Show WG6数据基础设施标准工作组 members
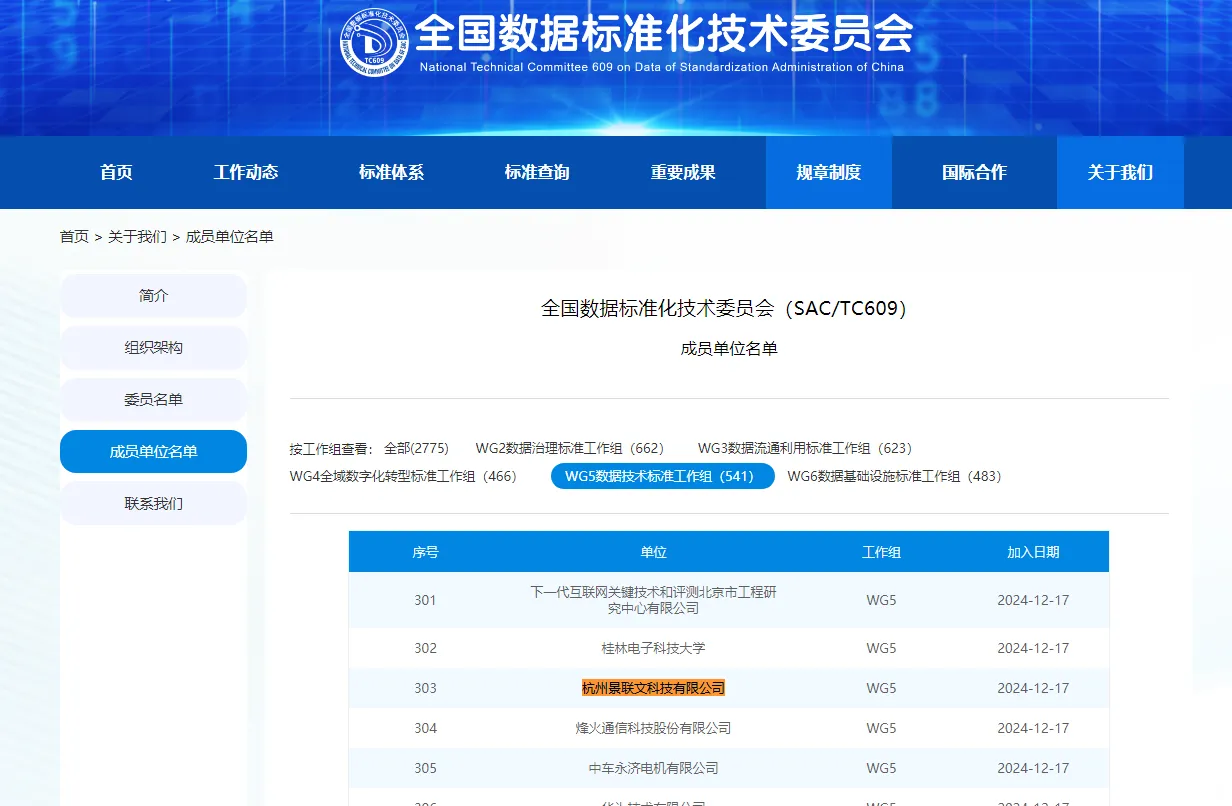The image size is (1232, 806). (894, 476)
